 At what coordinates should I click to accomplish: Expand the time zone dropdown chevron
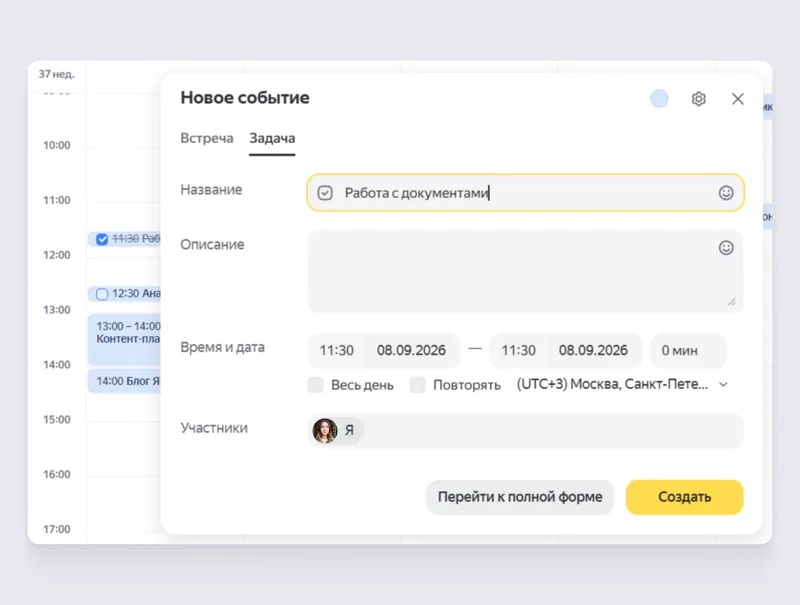pyautogui.click(x=723, y=384)
